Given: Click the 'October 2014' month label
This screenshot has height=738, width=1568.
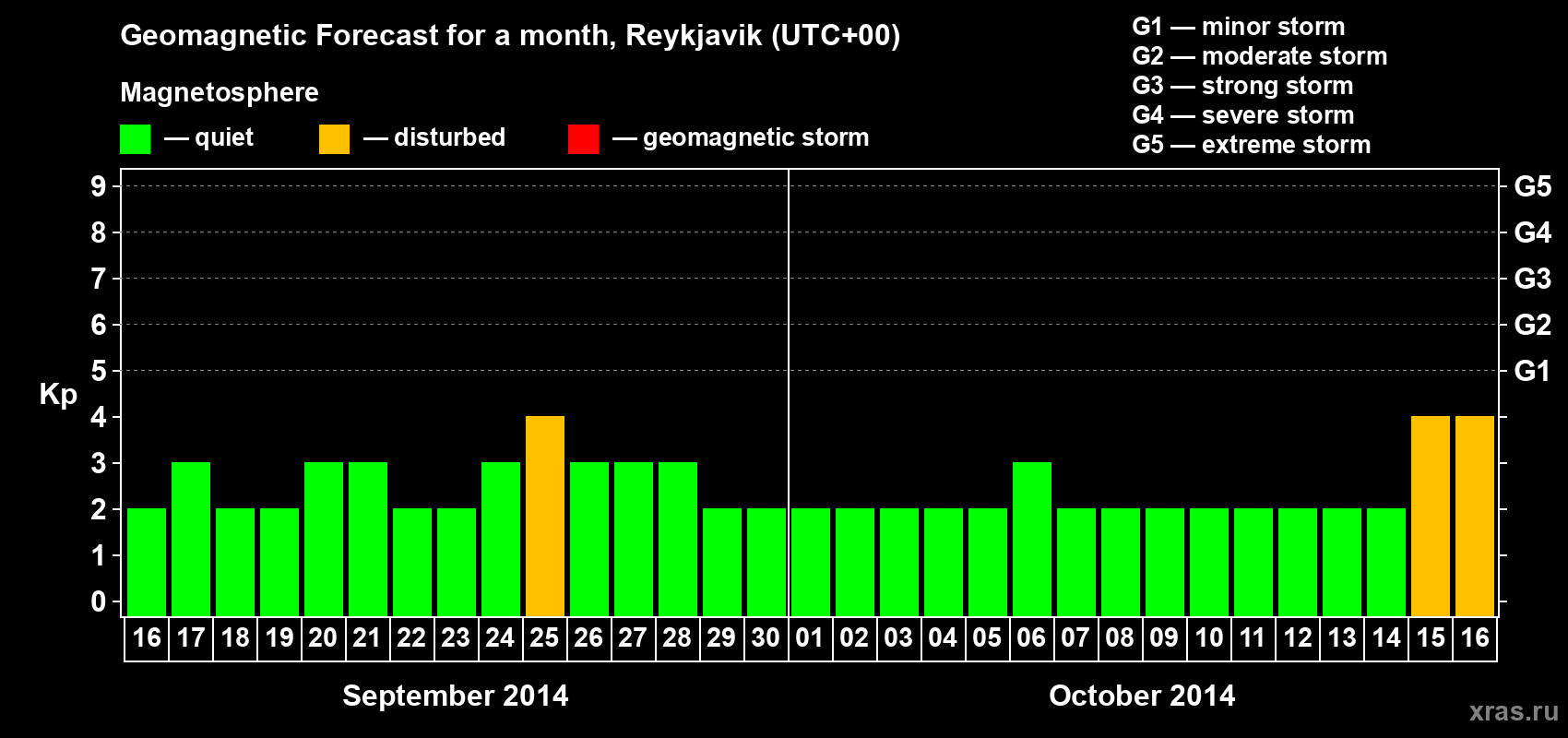Looking at the screenshot, I should (1142, 696).
